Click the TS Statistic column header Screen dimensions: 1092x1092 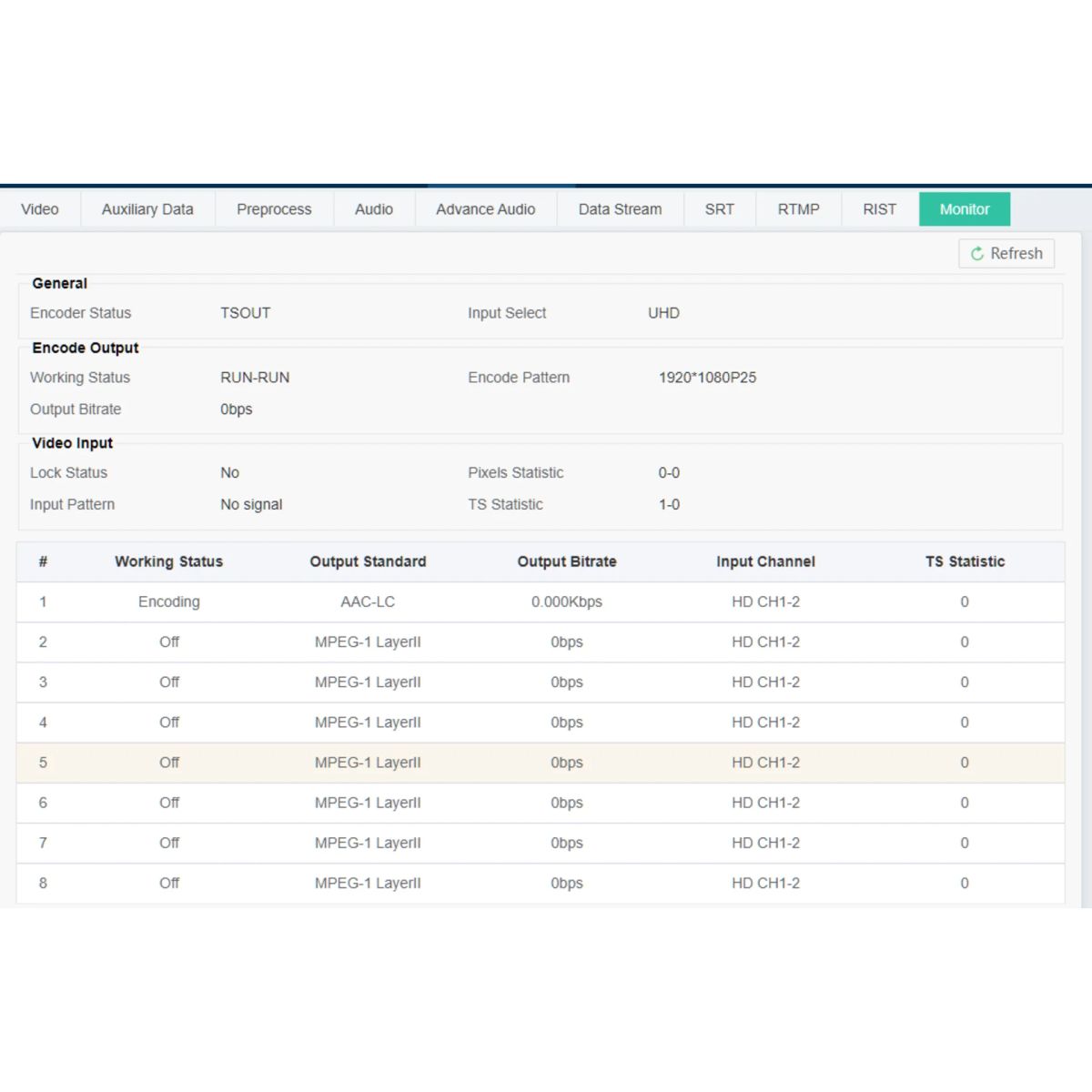point(965,561)
